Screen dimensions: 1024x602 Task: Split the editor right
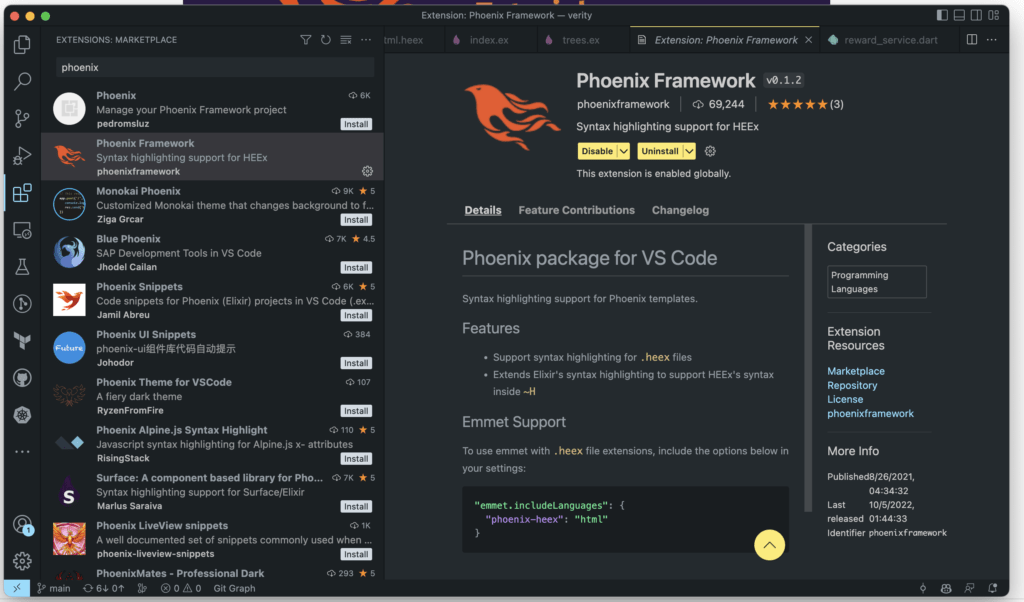972,40
